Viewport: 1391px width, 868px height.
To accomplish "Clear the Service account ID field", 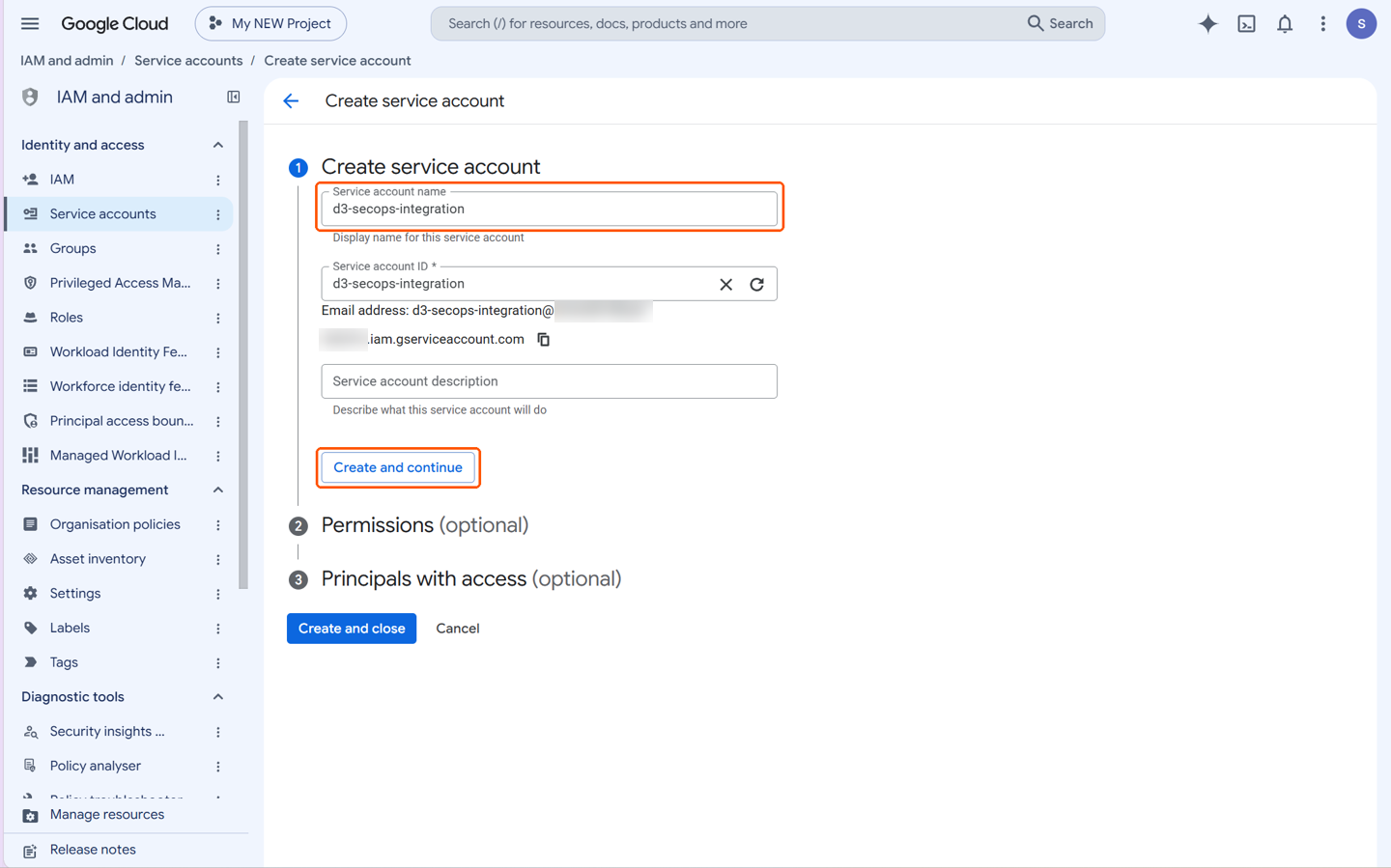I will (x=725, y=284).
